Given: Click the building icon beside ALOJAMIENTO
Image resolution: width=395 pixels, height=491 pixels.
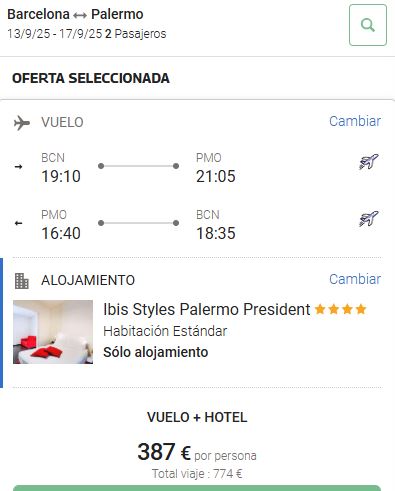Looking at the screenshot, I should point(22,281).
